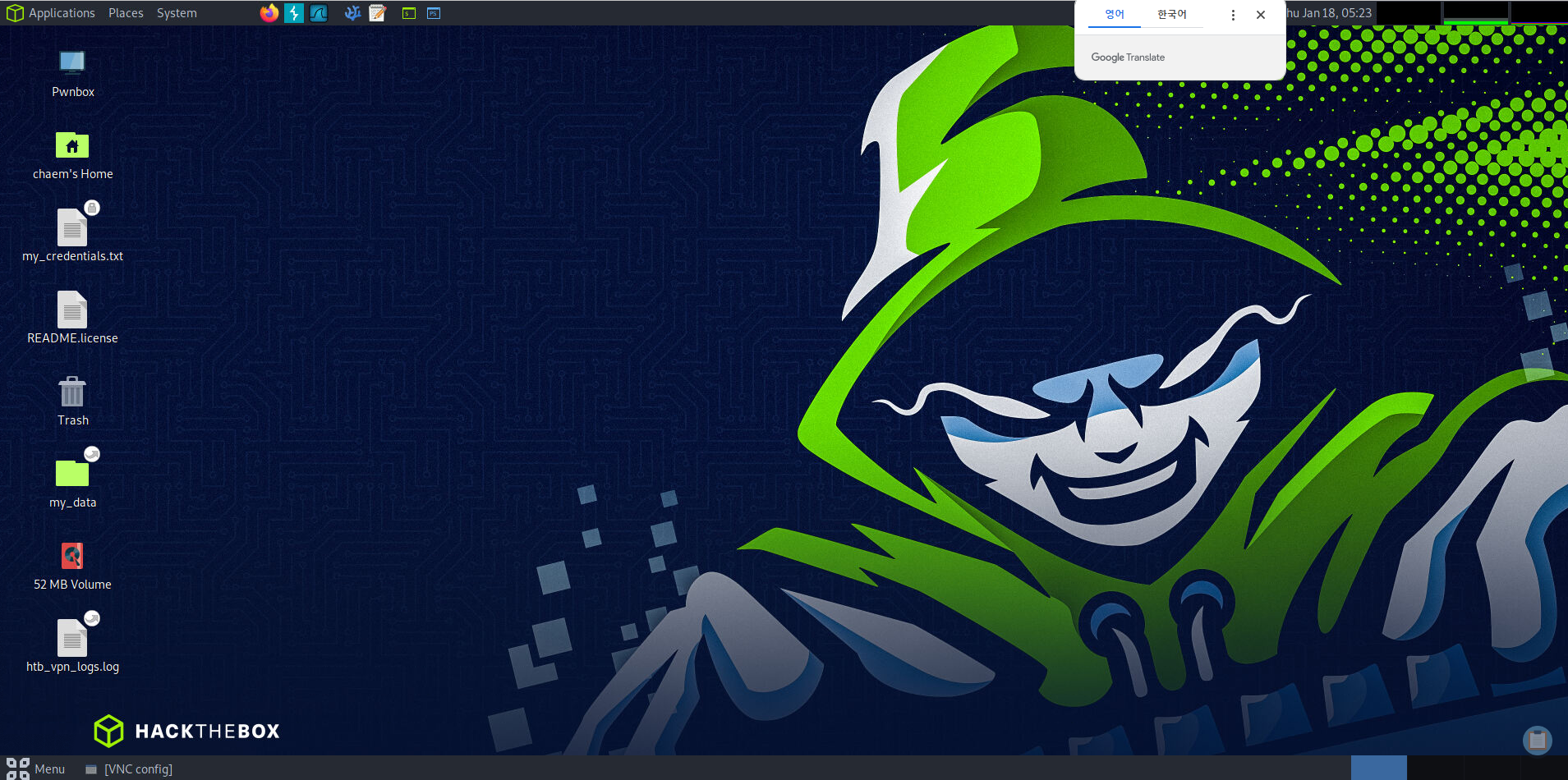Click the README.license file name label

click(72, 338)
